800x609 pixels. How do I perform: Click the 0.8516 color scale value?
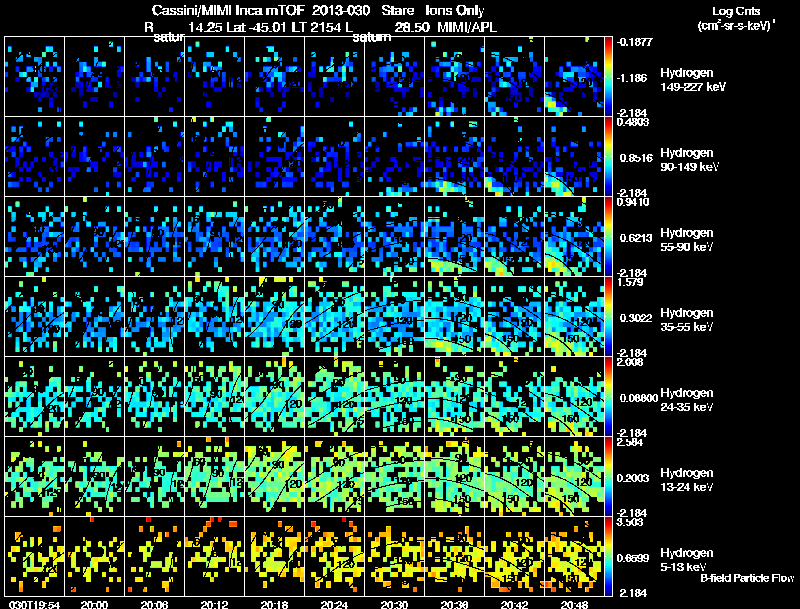636,158
